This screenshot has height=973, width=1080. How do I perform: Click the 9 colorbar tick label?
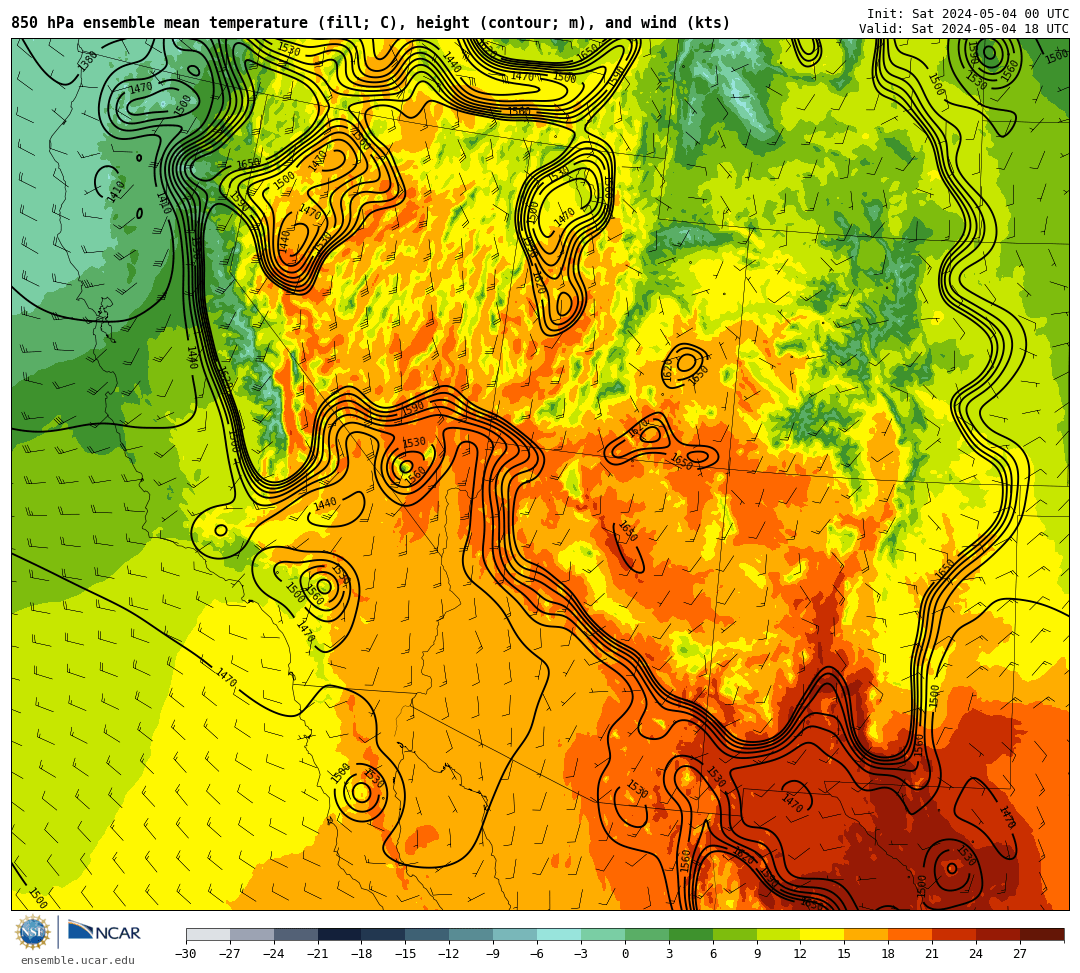coord(757,954)
